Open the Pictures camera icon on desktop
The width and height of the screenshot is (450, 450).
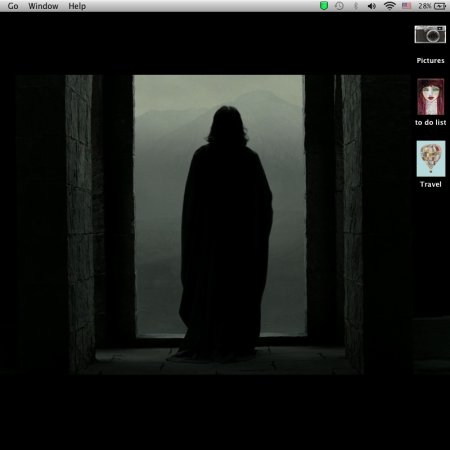click(430, 34)
